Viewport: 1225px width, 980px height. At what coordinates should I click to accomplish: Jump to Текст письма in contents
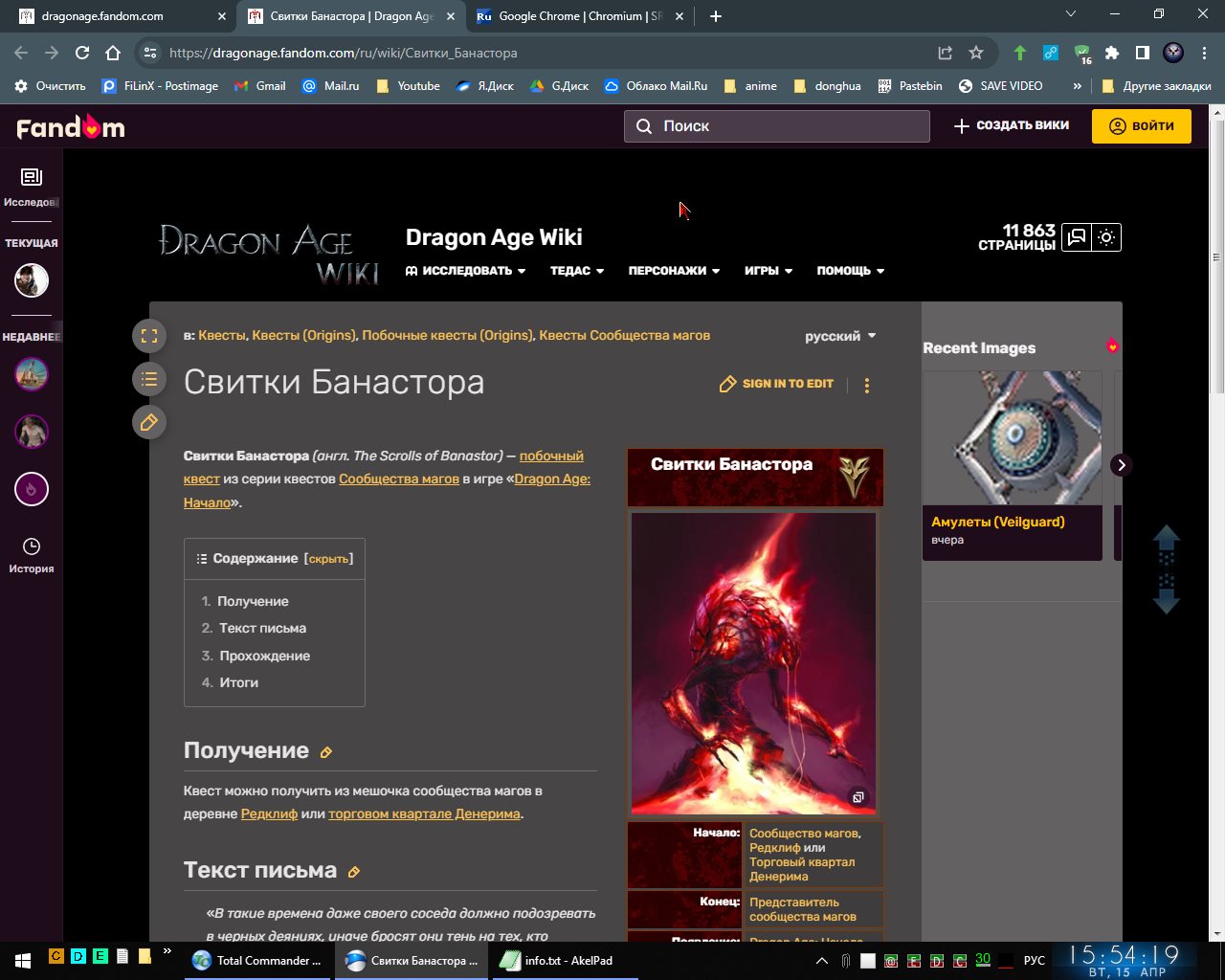click(x=262, y=628)
